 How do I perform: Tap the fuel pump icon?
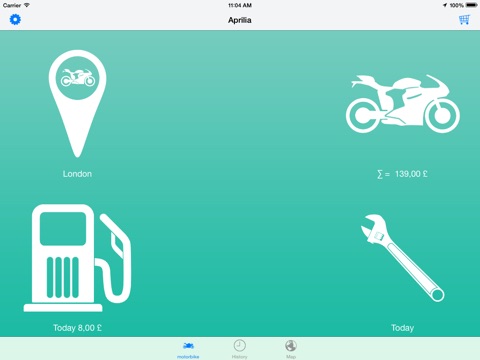point(77,258)
